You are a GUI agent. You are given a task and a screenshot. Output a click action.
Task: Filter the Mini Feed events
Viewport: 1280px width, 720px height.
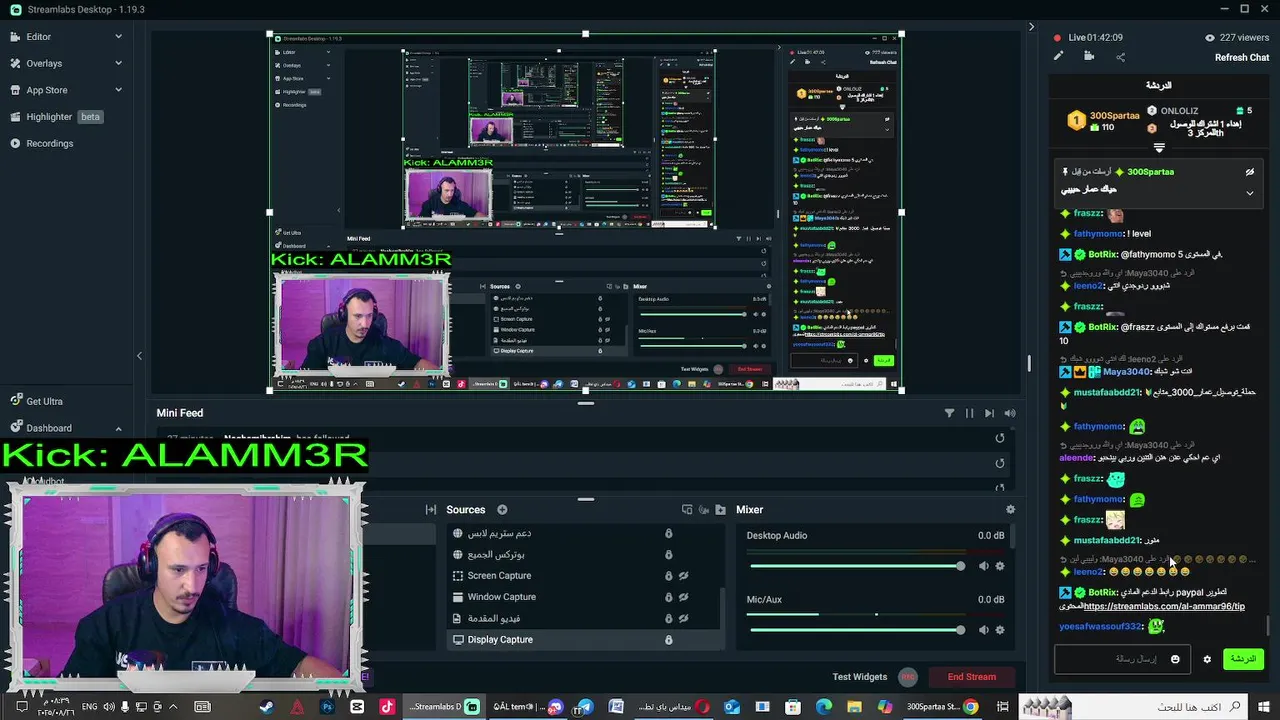click(x=949, y=413)
